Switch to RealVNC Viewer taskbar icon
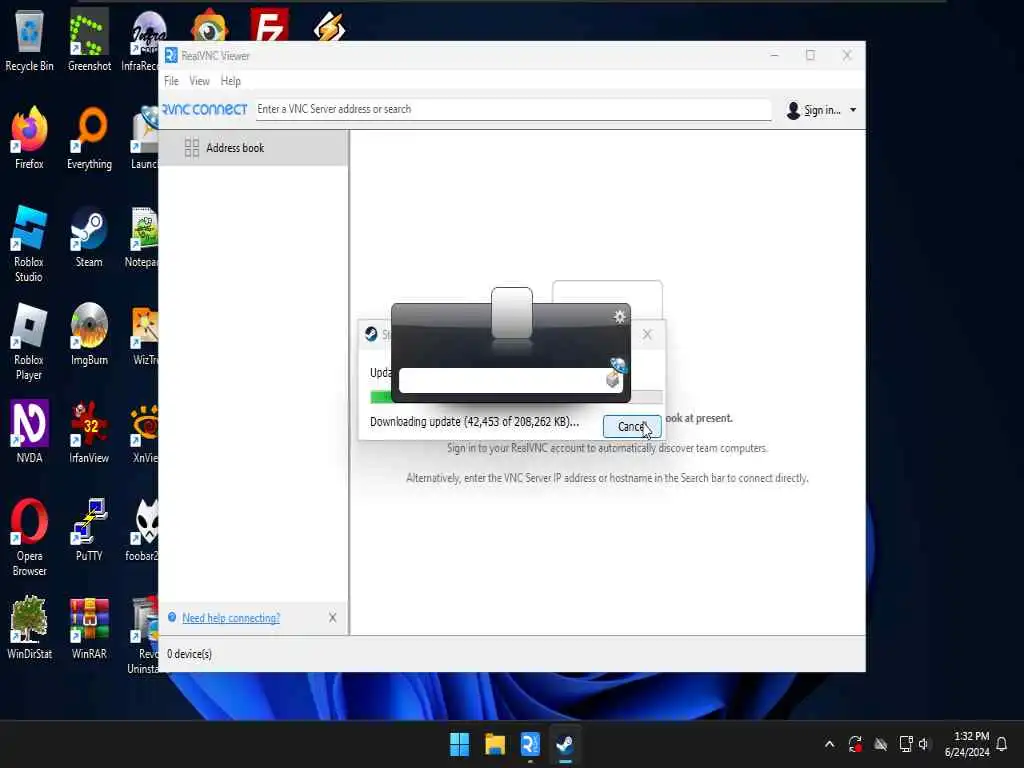 point(530,744)
